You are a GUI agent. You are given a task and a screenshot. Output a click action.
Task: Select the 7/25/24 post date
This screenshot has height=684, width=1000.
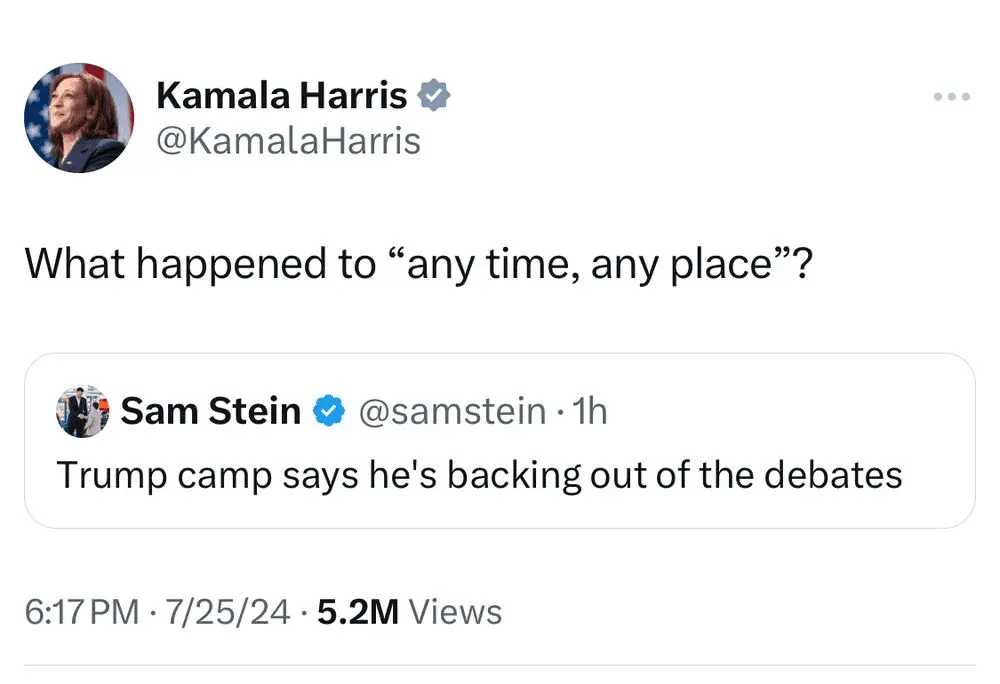click(228, 611)
